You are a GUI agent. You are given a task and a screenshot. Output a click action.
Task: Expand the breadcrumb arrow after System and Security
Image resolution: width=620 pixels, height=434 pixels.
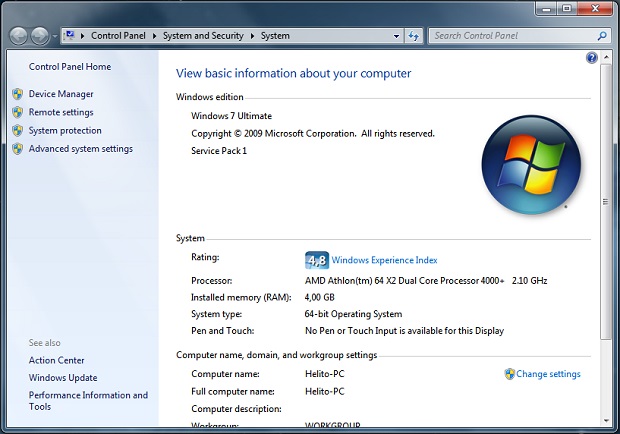click(253, 36)
